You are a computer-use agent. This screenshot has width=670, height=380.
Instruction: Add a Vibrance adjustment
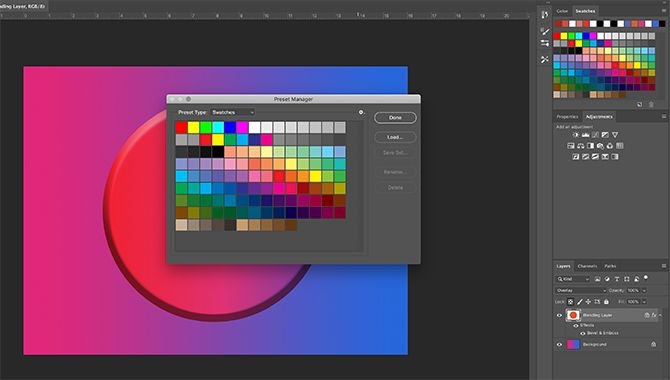coord(615,135)
